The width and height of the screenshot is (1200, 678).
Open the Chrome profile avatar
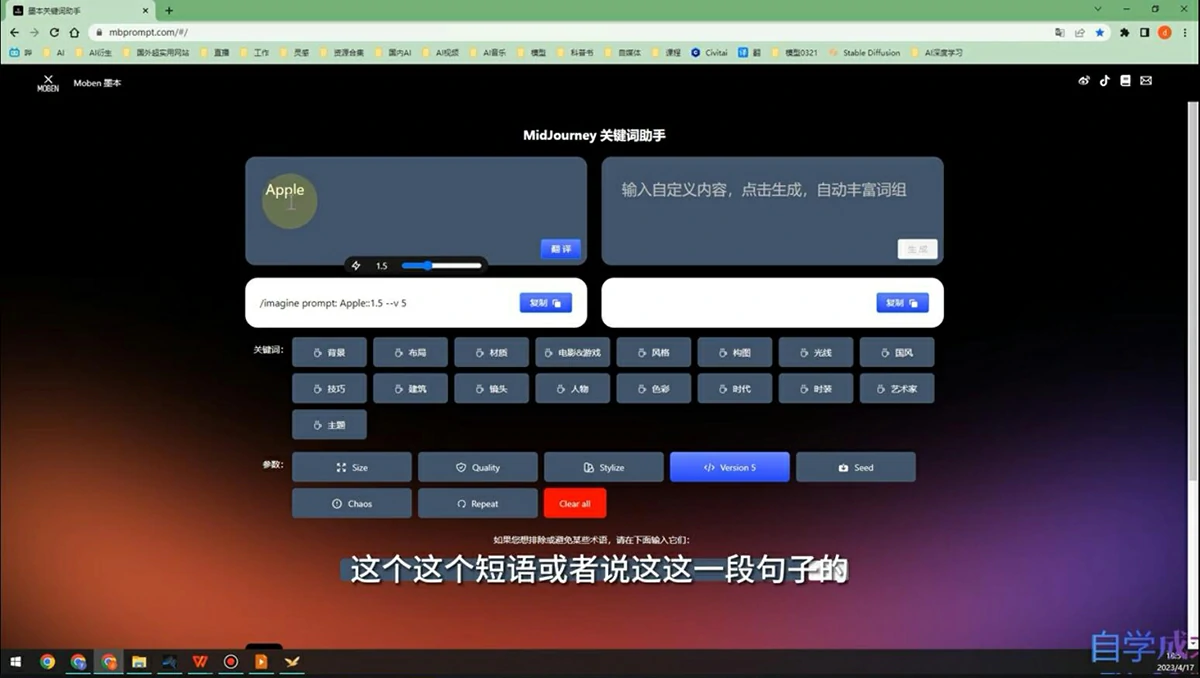point(1165,32)
